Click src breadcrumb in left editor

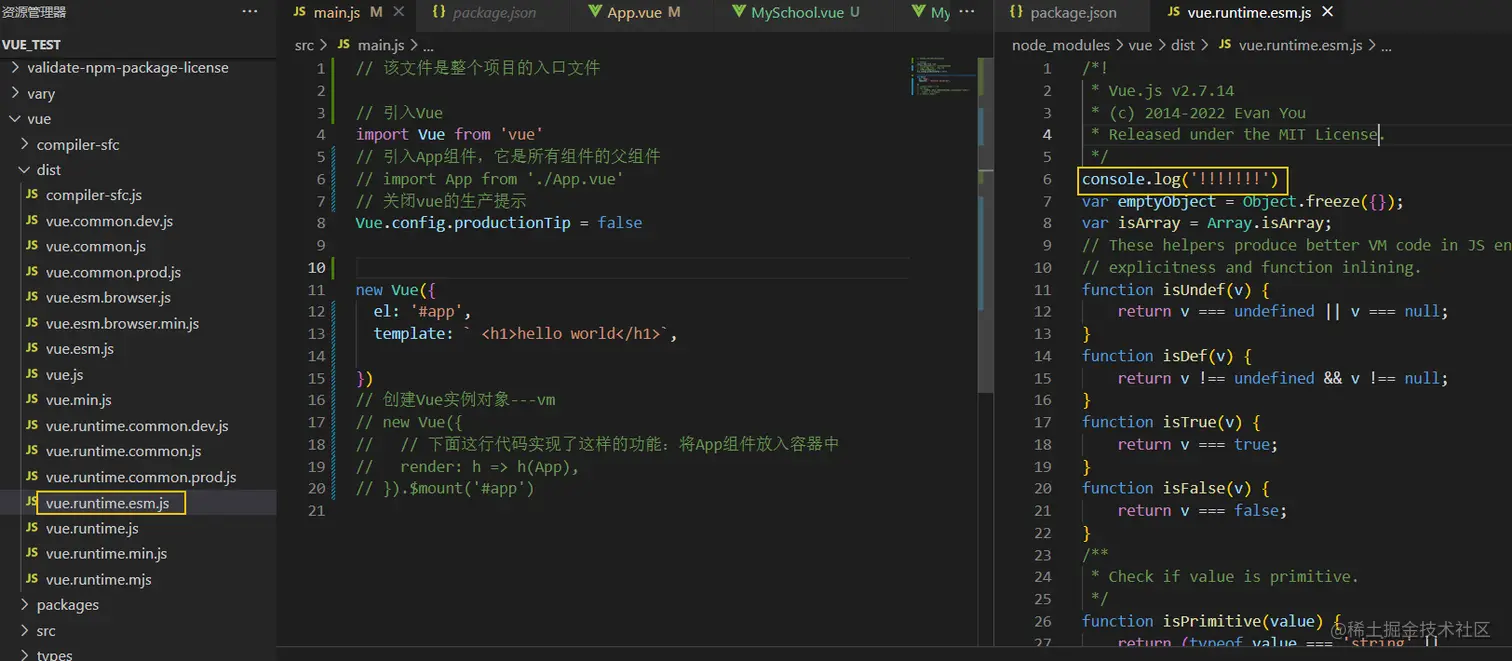(304, 45)
